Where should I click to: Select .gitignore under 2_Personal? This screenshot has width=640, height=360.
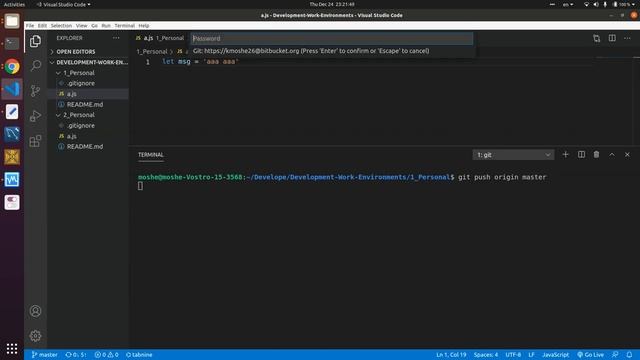pos(81,126)
